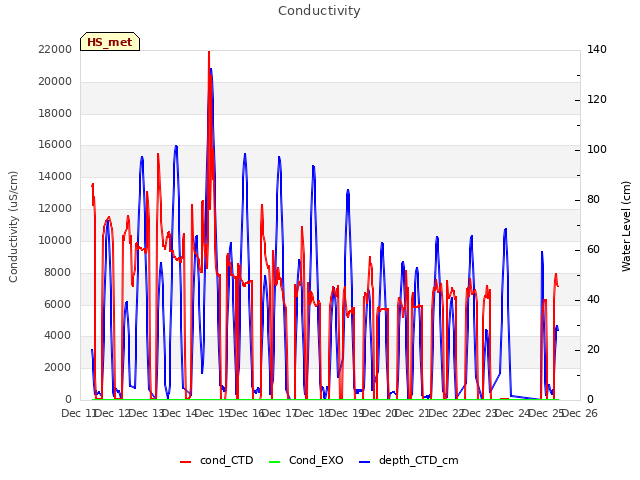Viewport: 640px width, 480px height.
Task: Toggle the depth_CTD_cm legend entry
Action: [x=409, y=460]
